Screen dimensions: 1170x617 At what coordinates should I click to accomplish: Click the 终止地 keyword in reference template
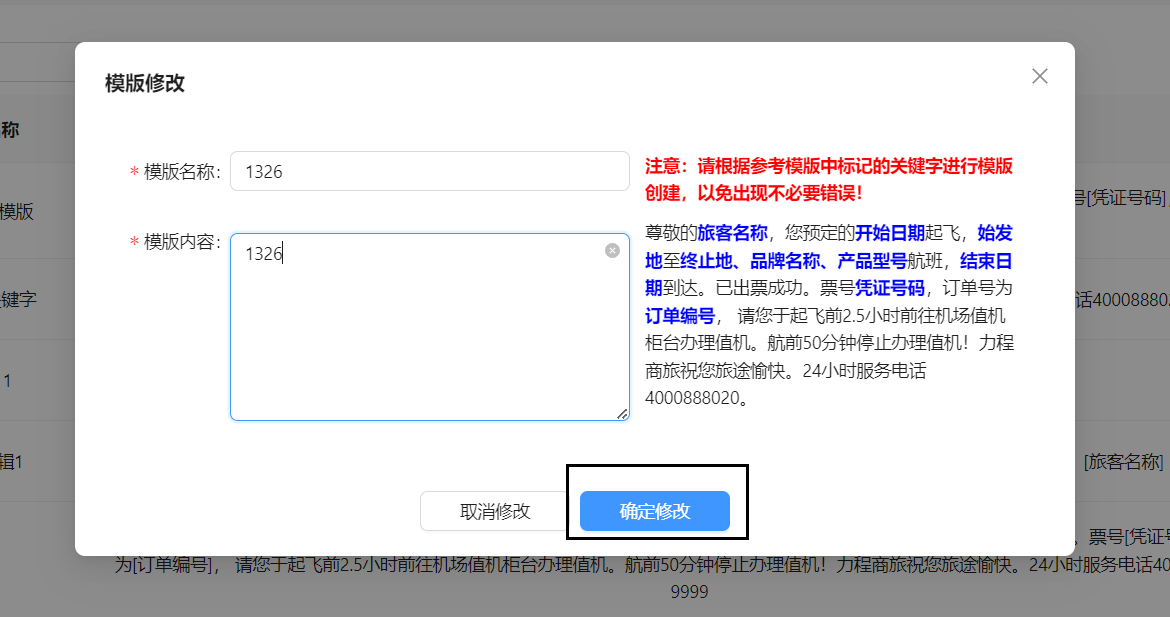pos(708,262)
